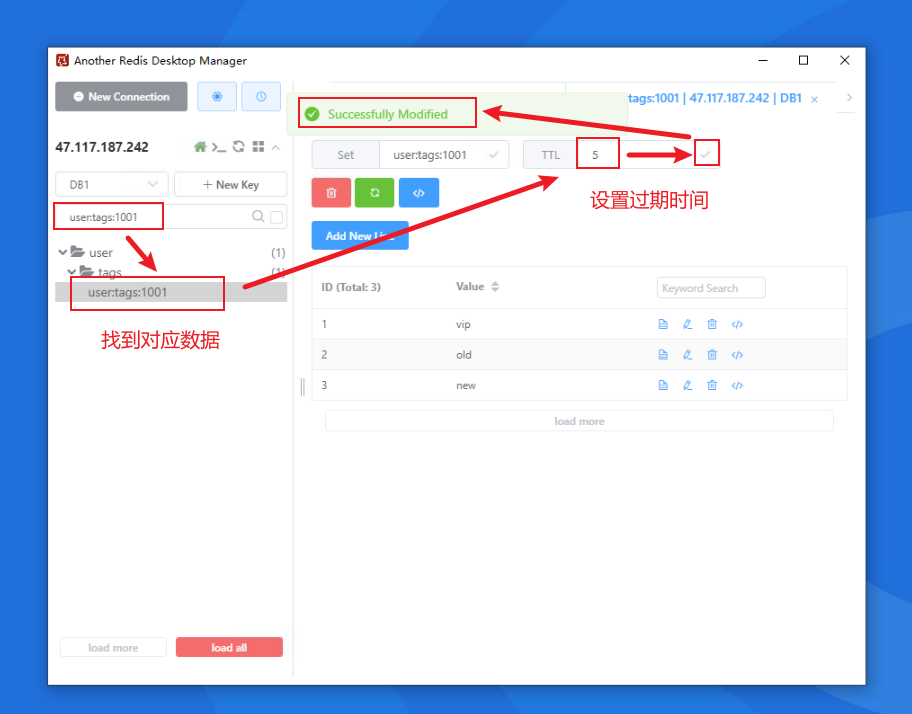Select the tags:1001 | 47.117.187.242 | DB1 tab

(715, 98)
